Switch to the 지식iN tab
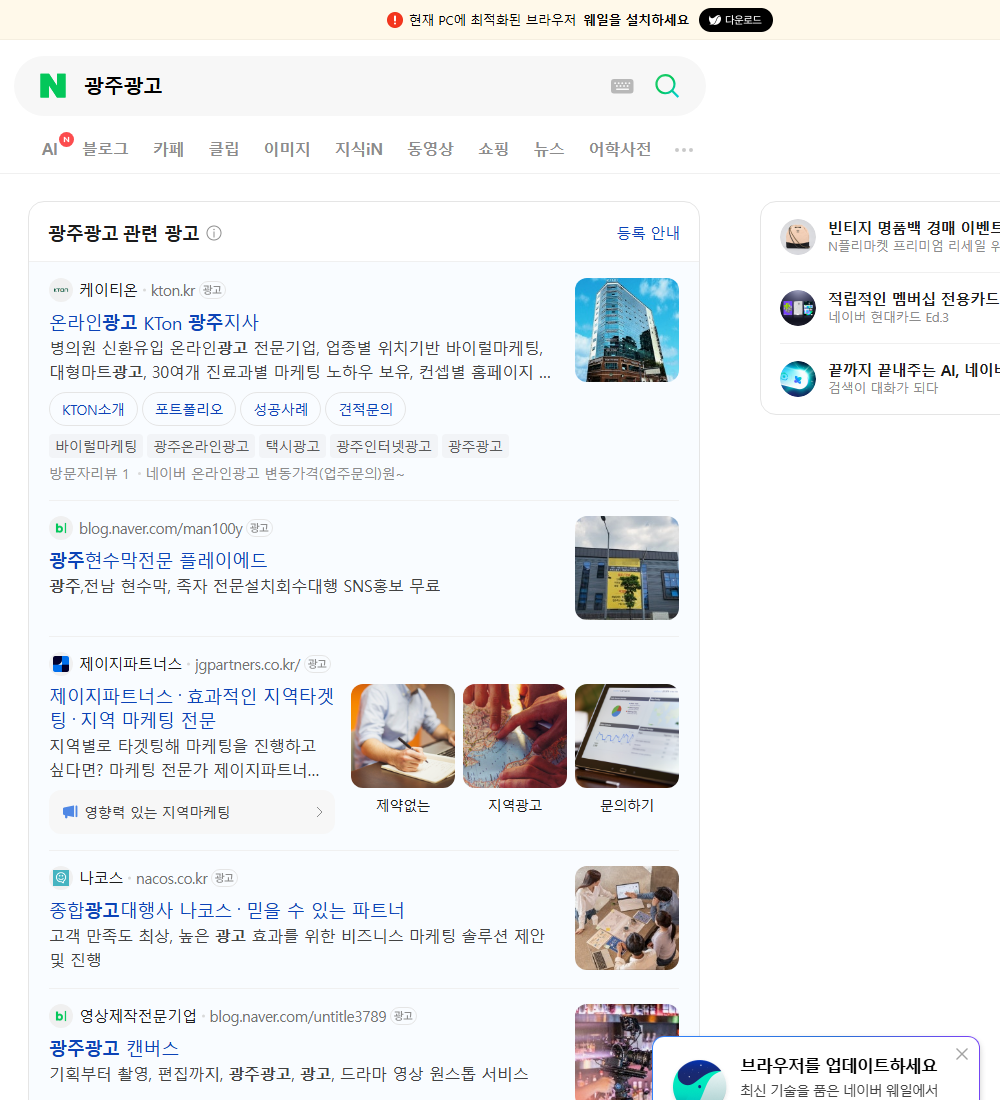 tap(359, 149)
